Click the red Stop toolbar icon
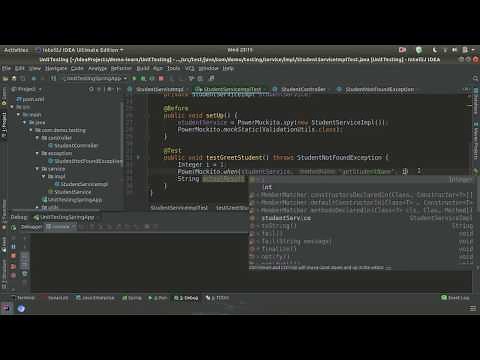 pos(161,78)
